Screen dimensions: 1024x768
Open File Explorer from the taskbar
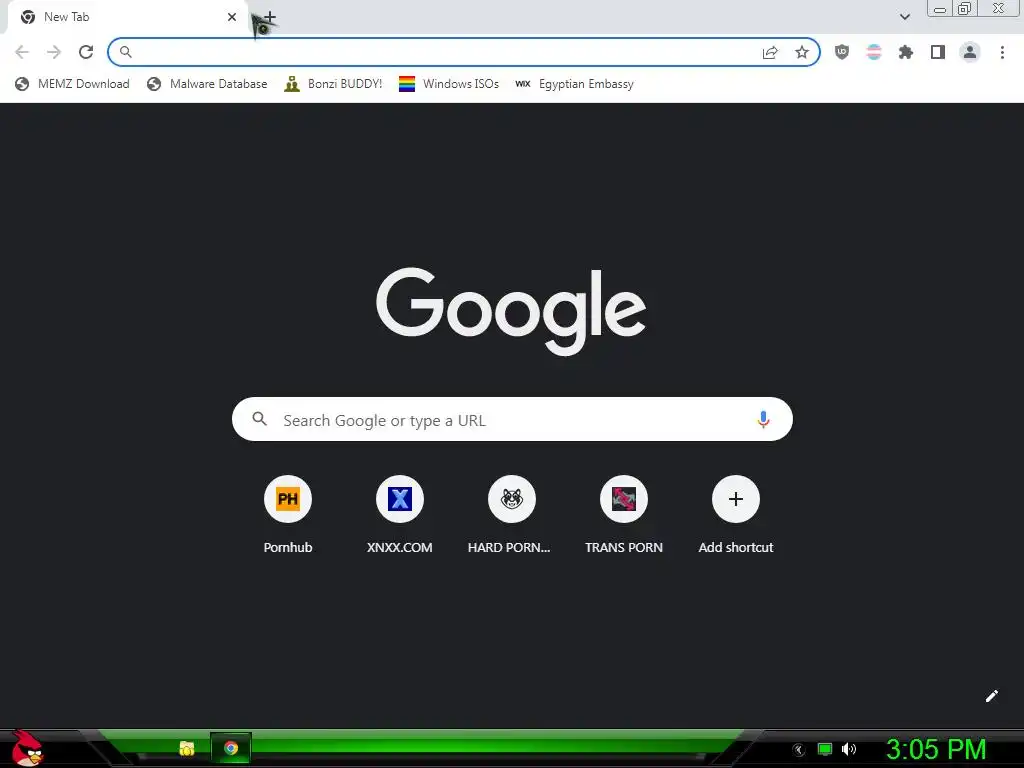pyautogui.click(x=187, y=748)
